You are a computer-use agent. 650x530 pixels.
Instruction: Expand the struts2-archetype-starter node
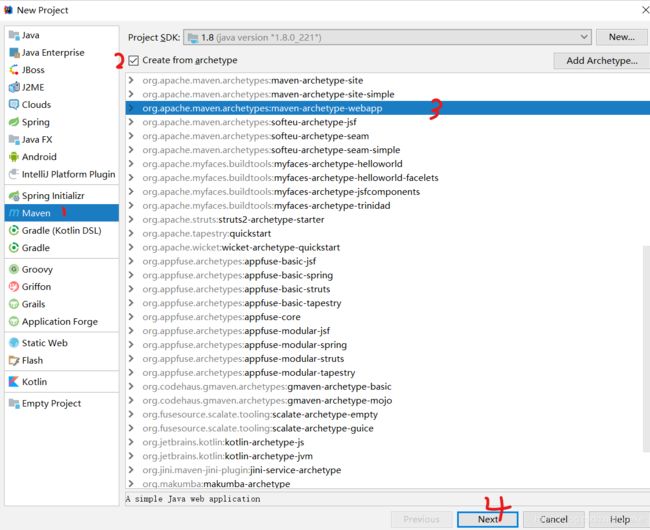[x=131, y=219]
